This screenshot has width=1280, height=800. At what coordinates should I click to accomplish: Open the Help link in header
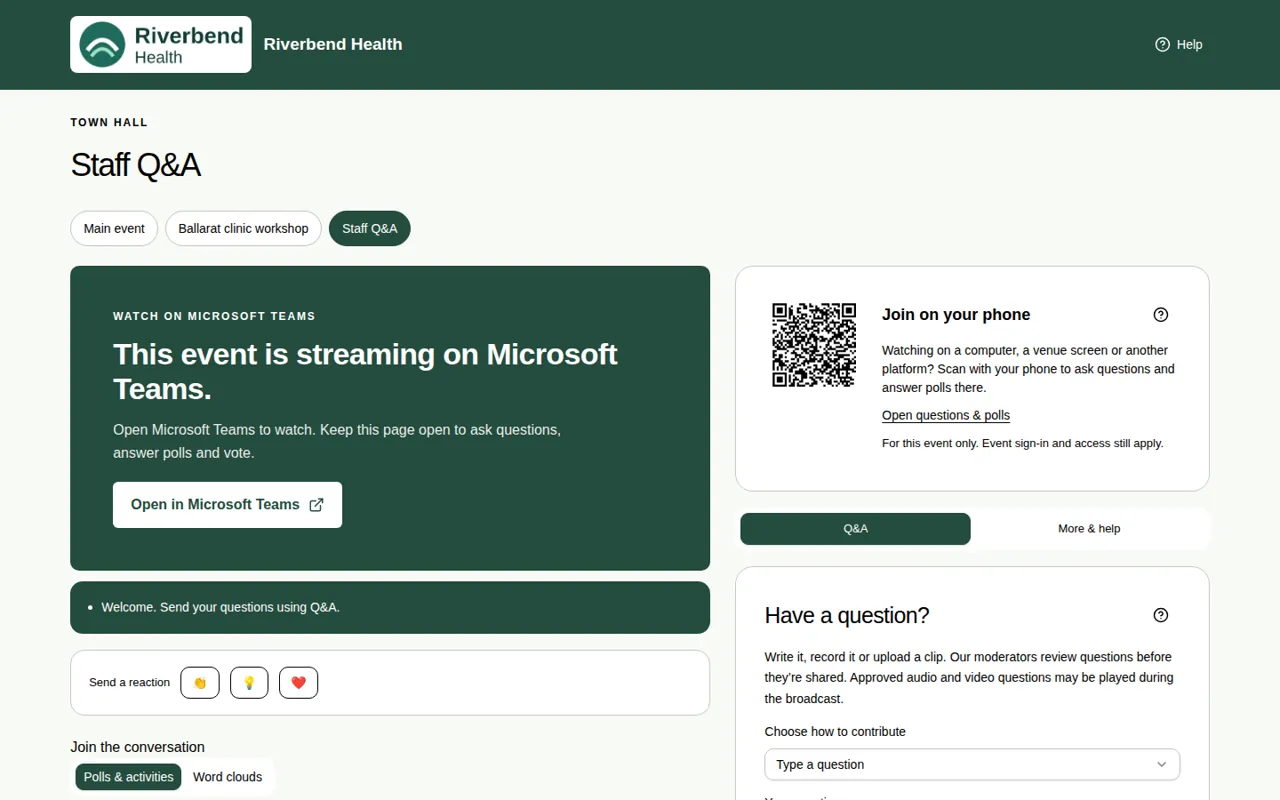[1179, 45]
